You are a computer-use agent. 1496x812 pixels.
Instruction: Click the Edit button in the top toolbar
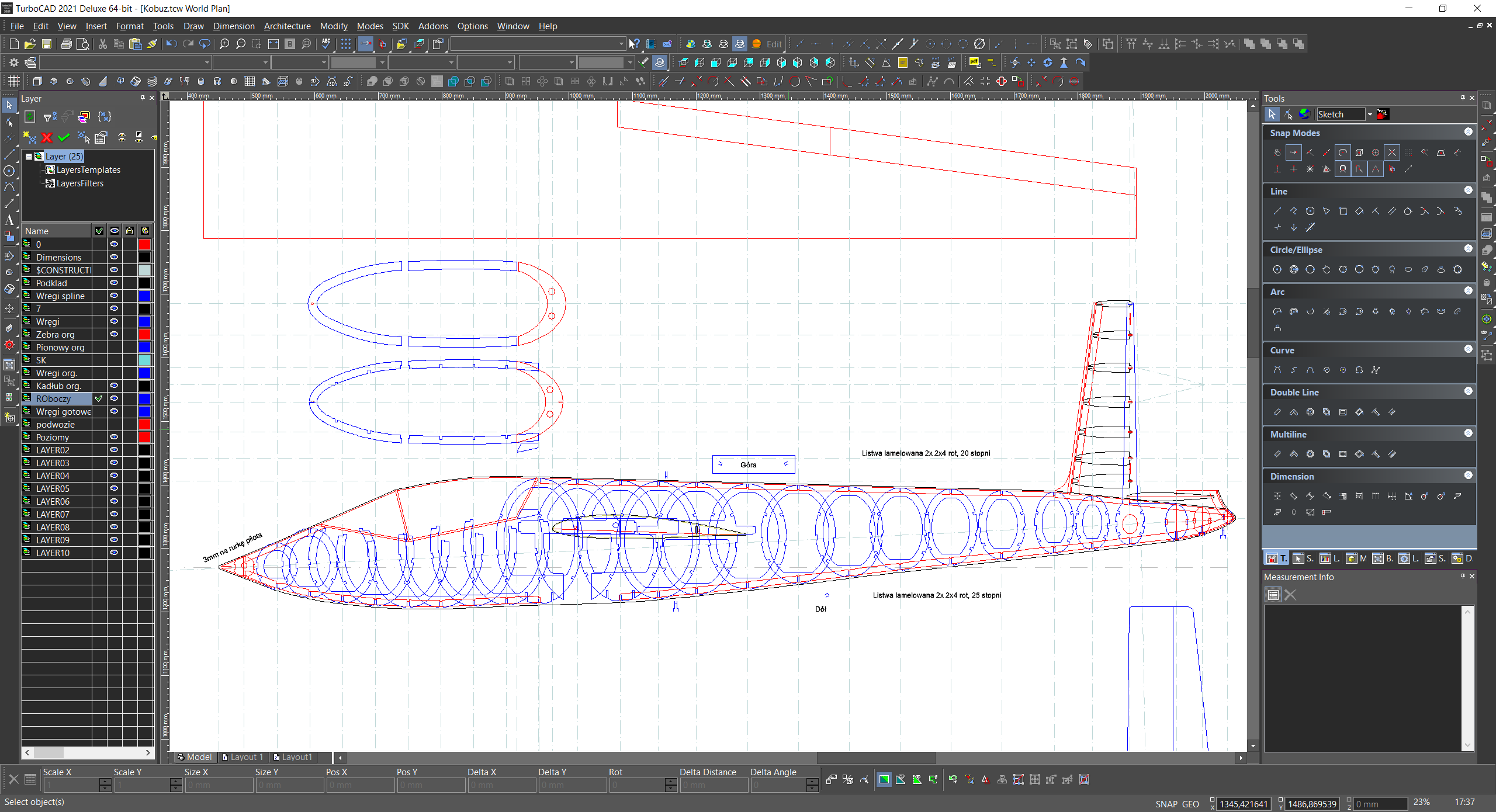coord(774,44)
